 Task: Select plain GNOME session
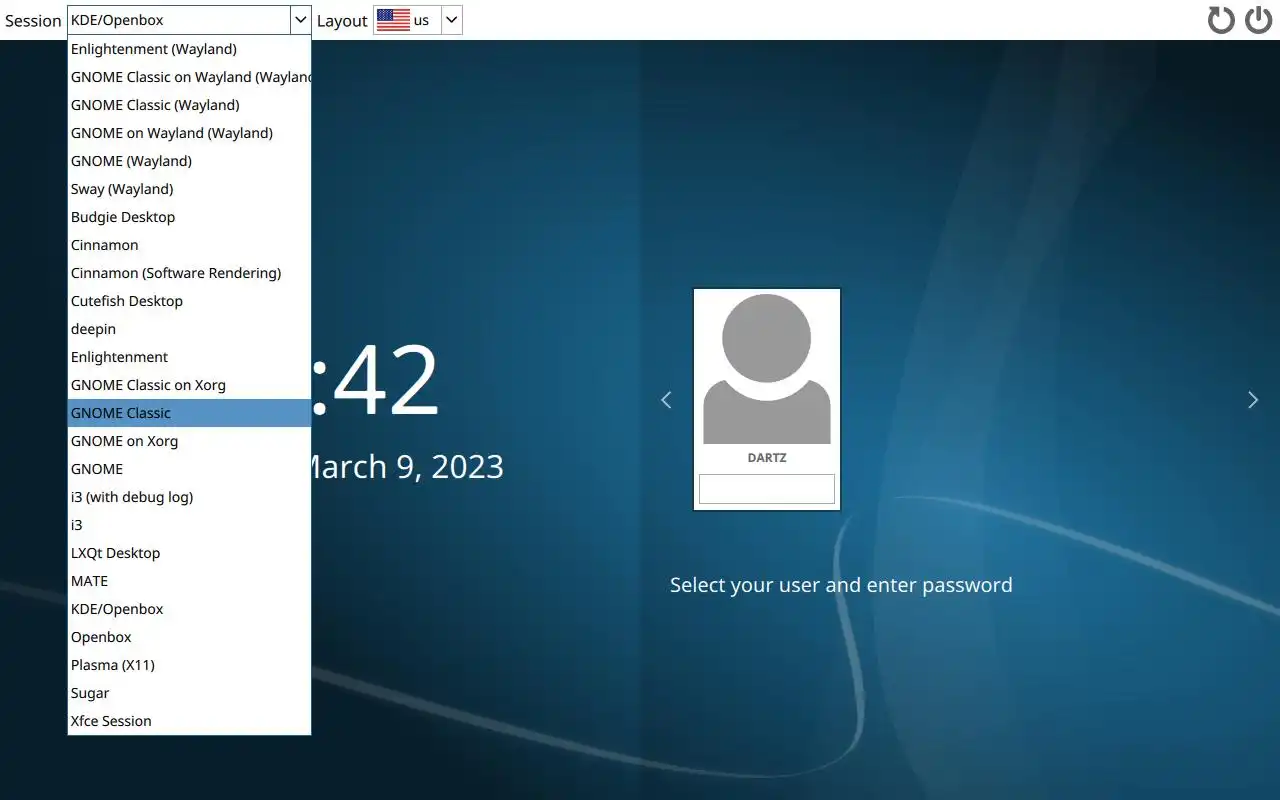(x=189, y=469)
